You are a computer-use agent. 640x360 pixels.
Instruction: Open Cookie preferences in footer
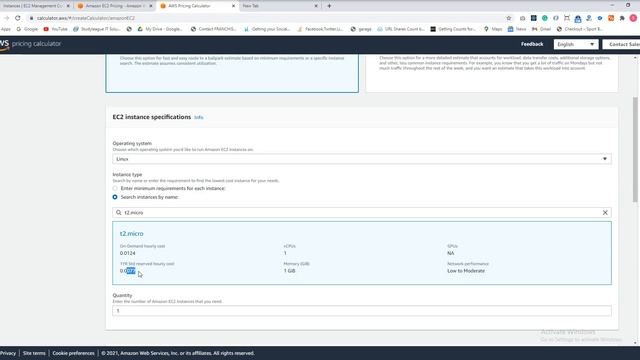pyautogui.click(x=73, y=353)
